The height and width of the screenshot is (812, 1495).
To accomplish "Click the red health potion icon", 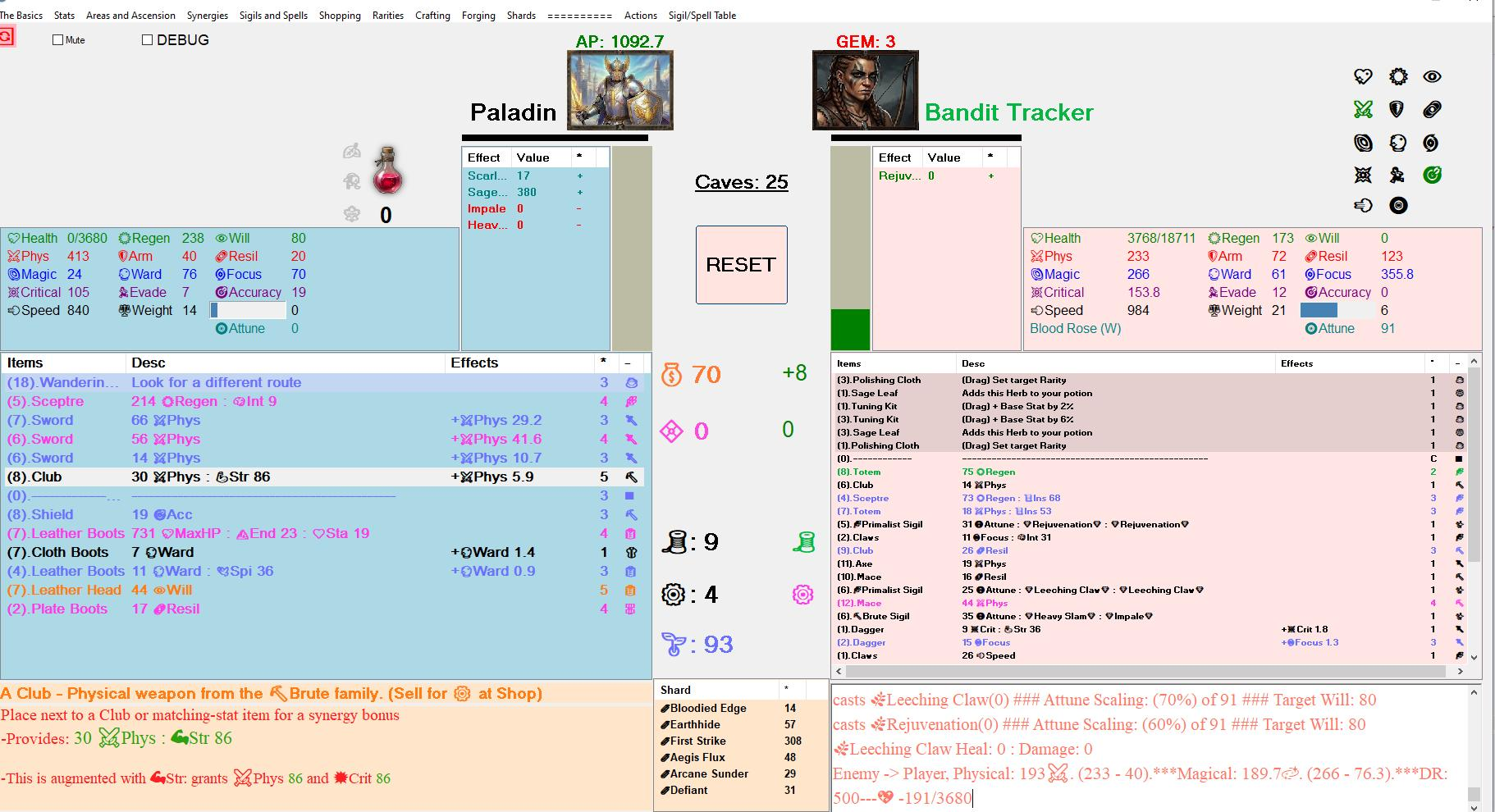I will [x=387, y=170].
